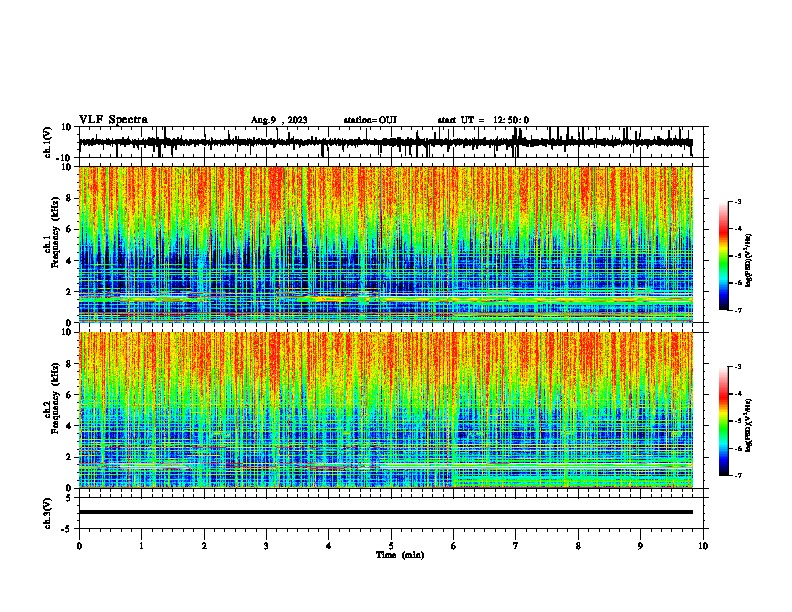Click the ch.2 frequency axis '8' tick label
The height and width of the screenshot is (612, 792).
click(x=69, y=364)
